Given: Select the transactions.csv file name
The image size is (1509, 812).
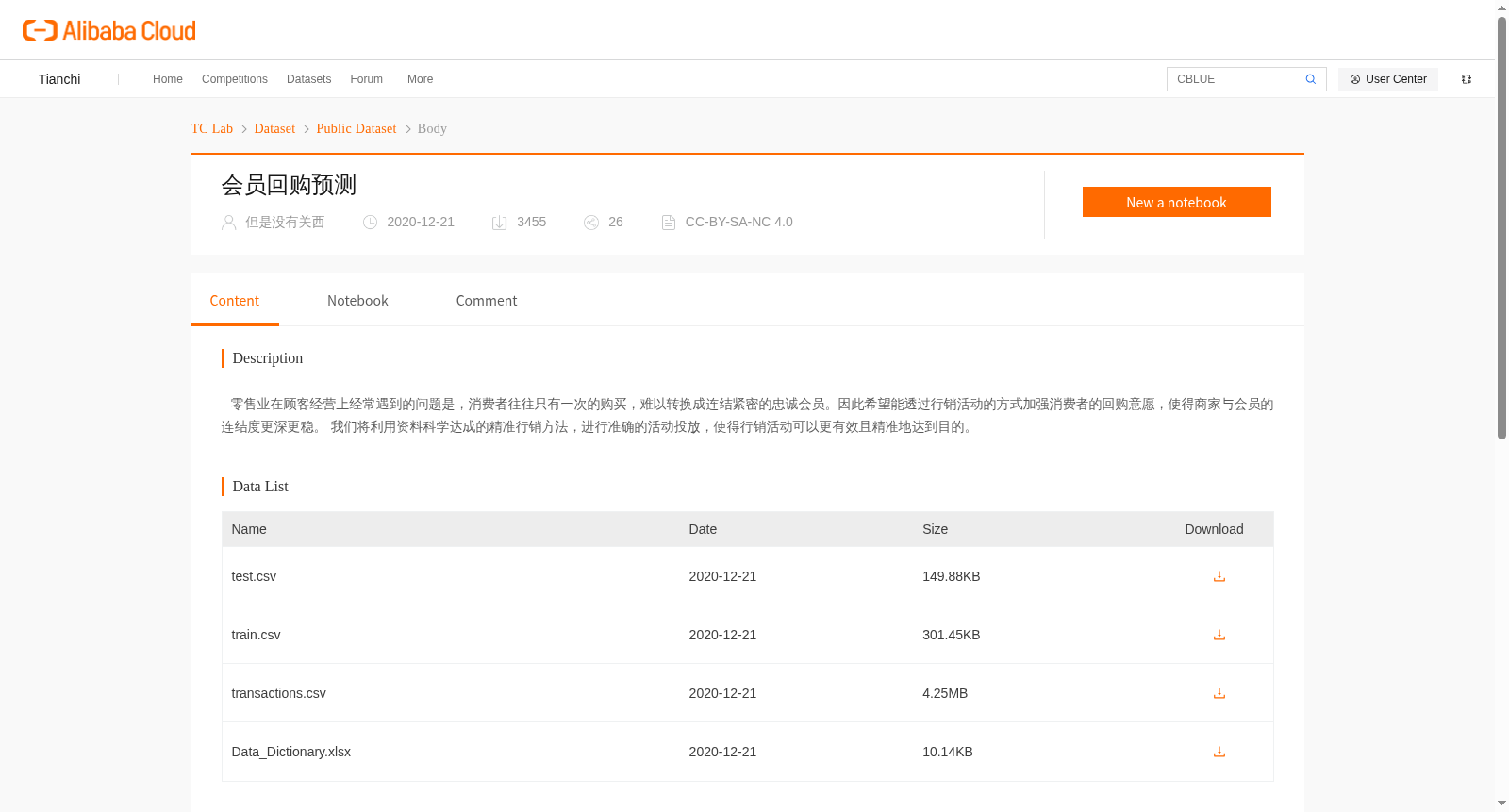Looking at the screenshot, I should tap(278, 693).
